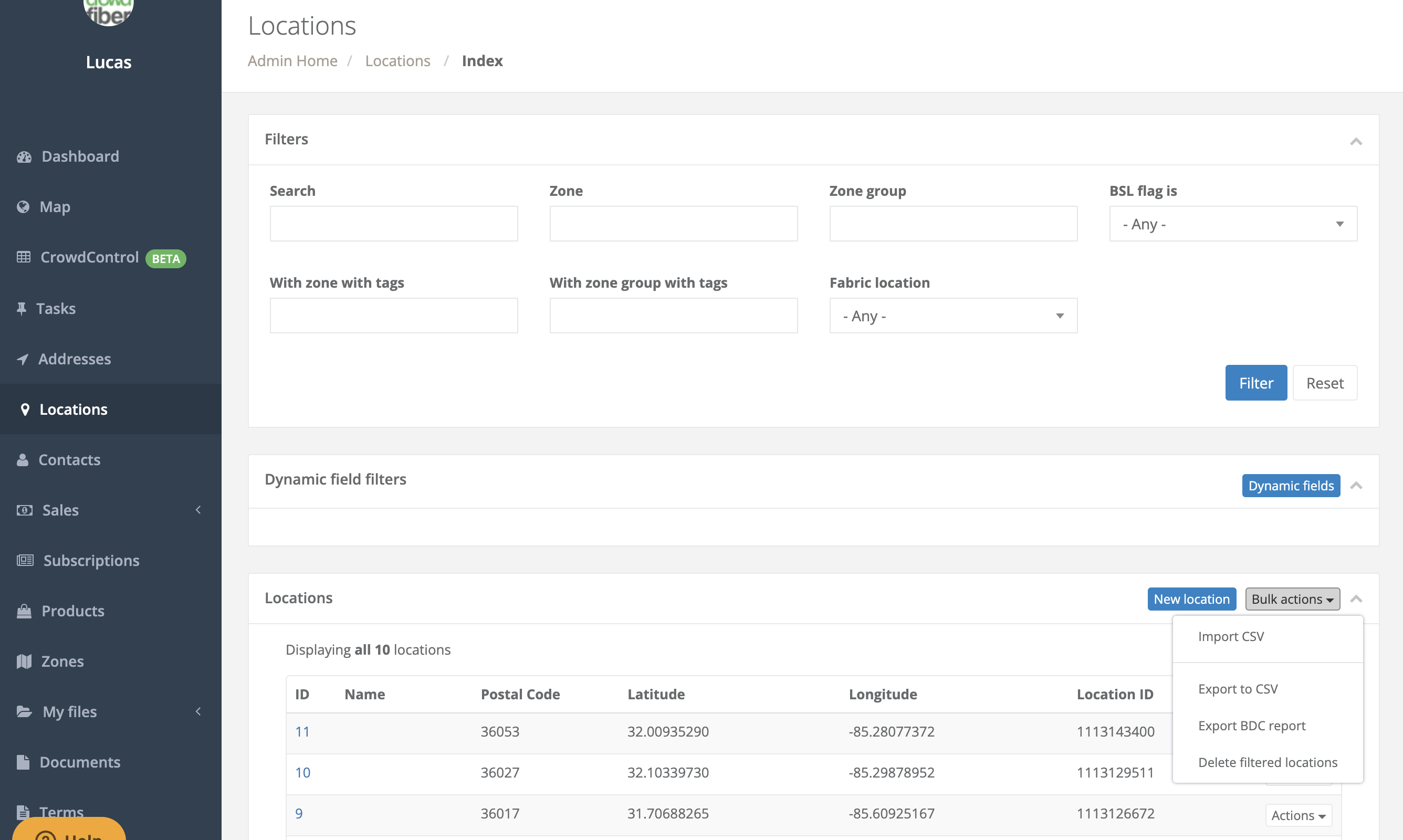Open the Fabric location dropdown
This screenshot has width=1403, height=840.
(952, 316)
